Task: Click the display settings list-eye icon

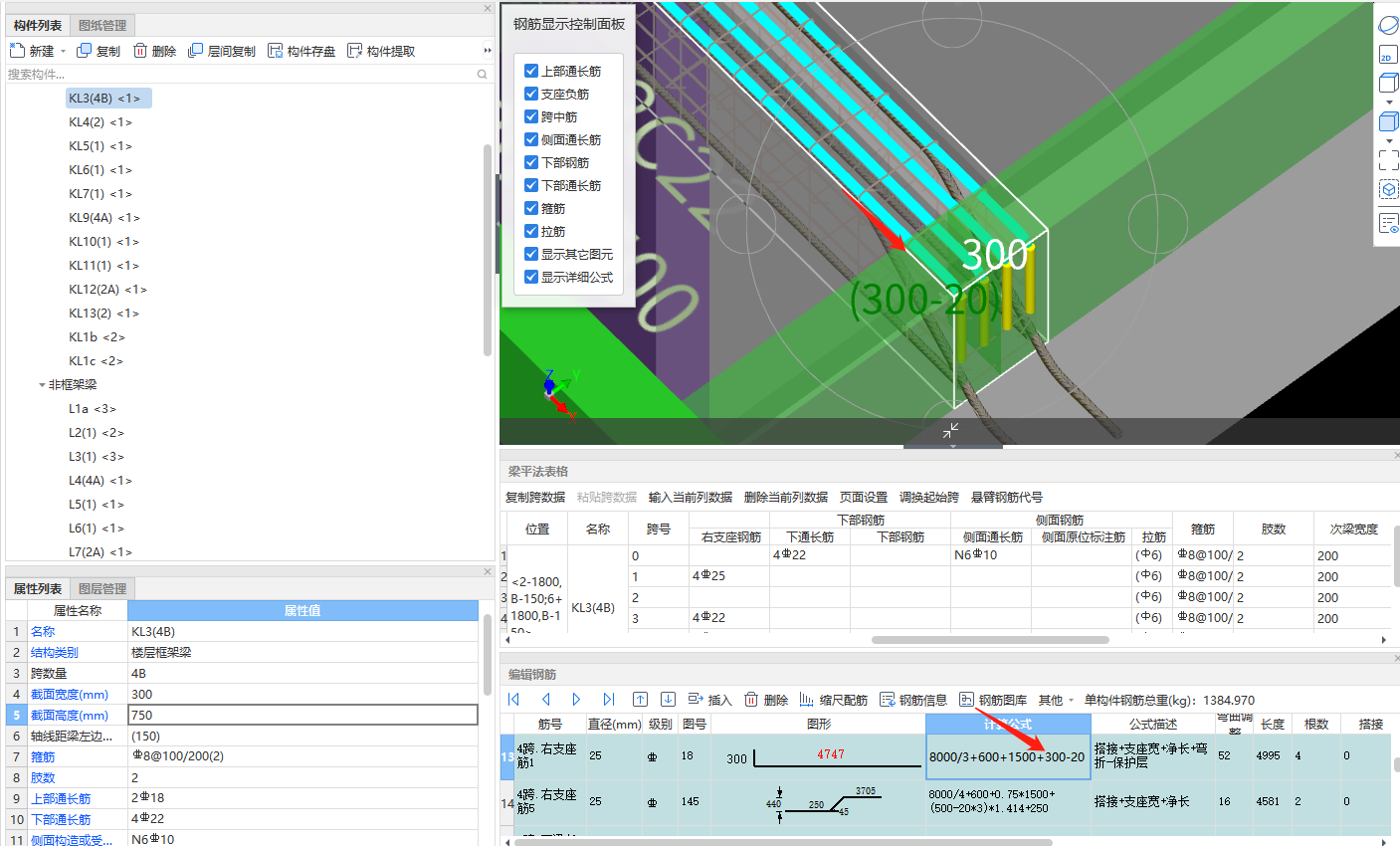Action: click(x=1389, y=223)
